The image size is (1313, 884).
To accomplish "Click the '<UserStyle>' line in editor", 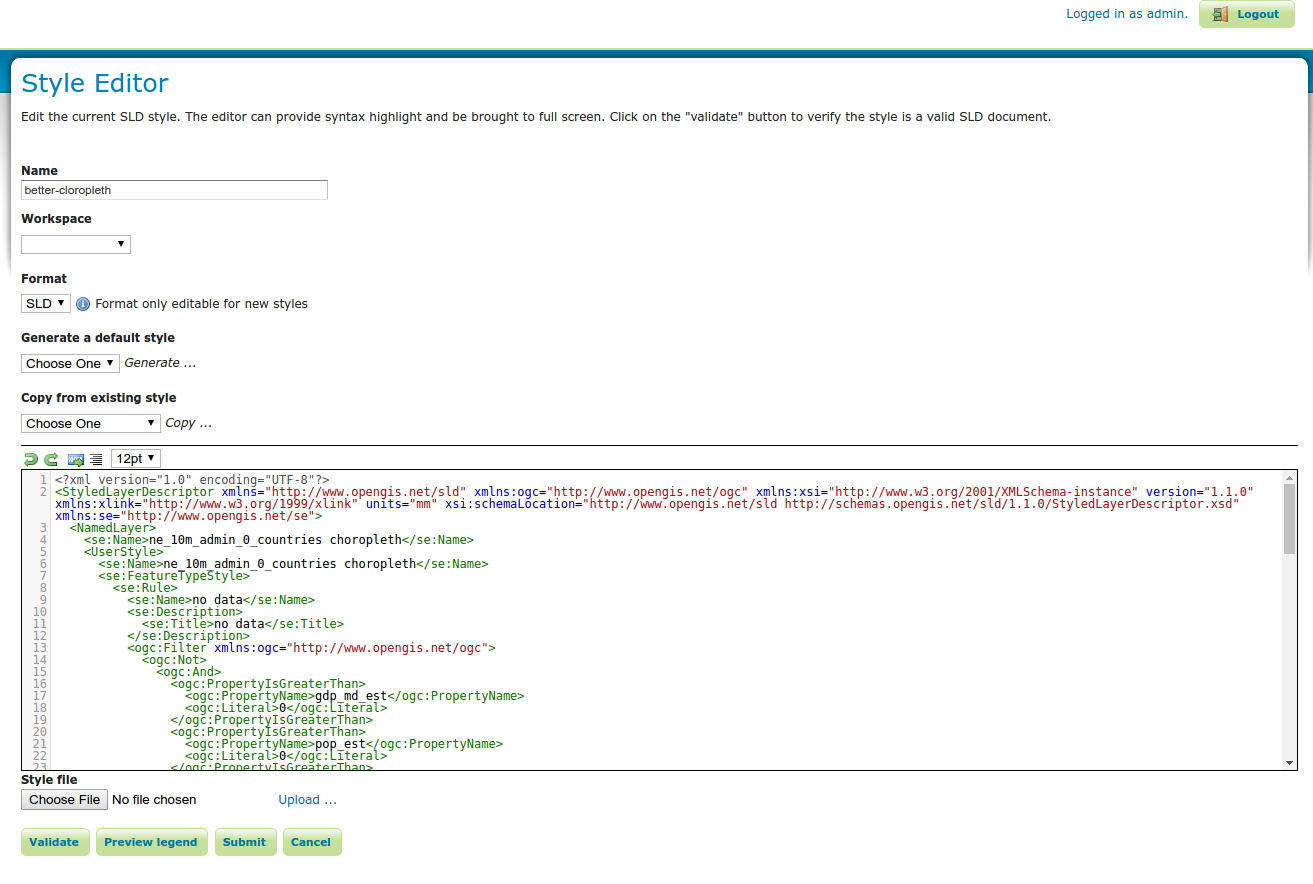I will [x=123, y=552].
